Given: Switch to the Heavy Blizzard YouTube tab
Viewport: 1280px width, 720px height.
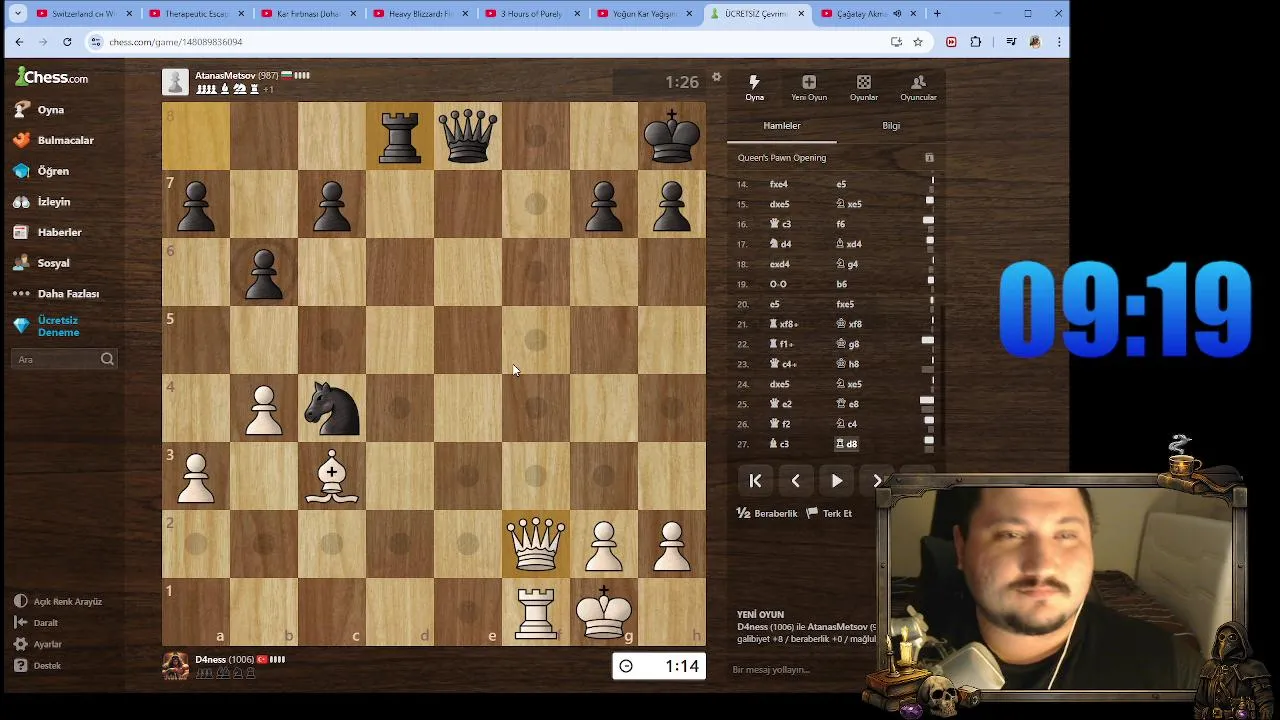Looking at the screenshot, I should tap(418, 14).
